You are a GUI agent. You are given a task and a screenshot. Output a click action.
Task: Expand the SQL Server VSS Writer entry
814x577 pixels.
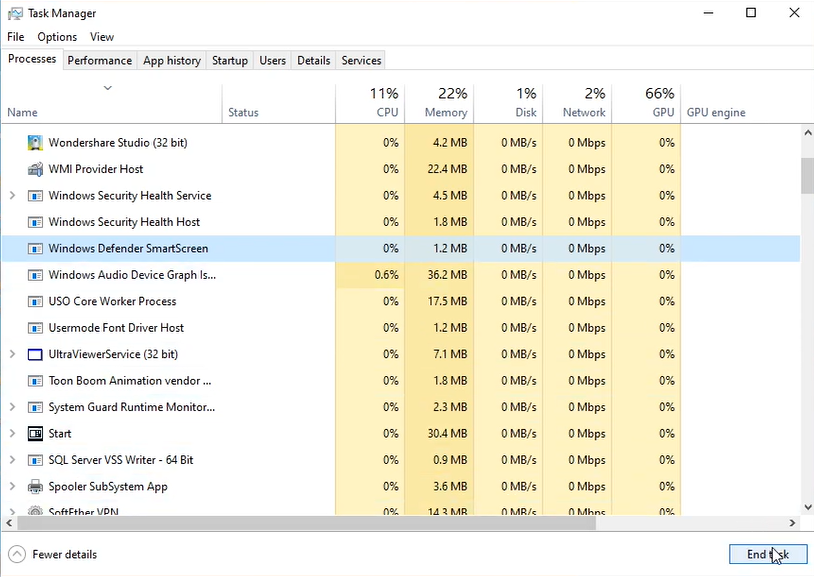click(12, 460)
